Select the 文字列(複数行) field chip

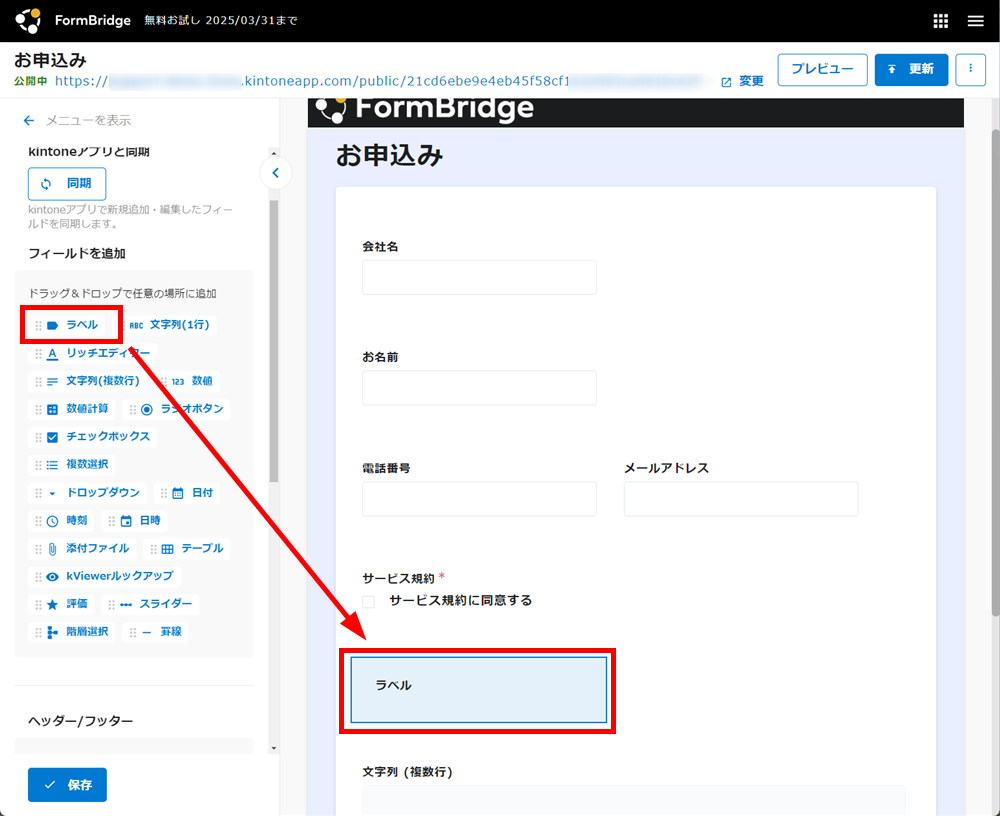tap(87, 381)
